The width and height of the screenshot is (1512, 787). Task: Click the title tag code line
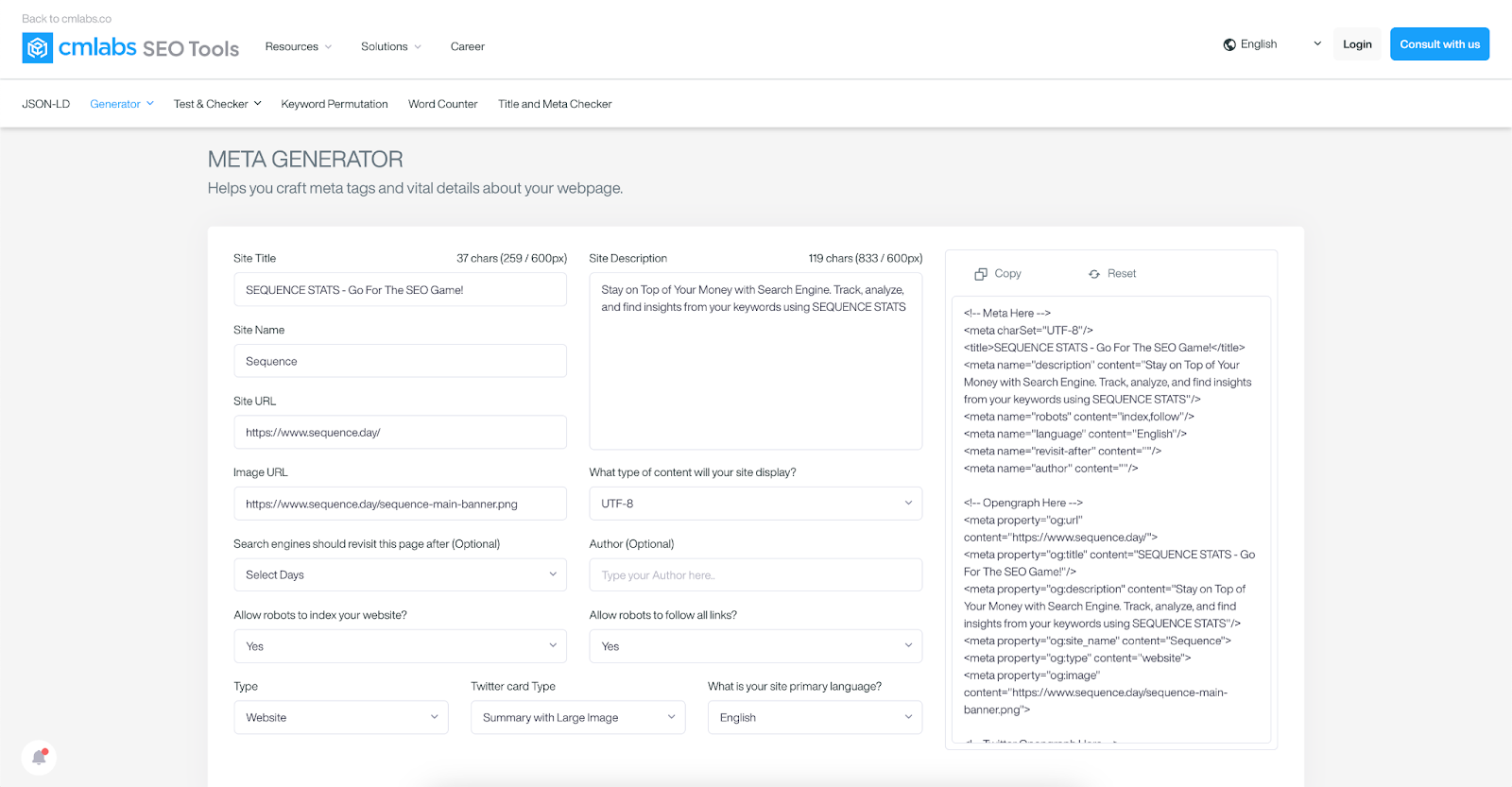[1105, 348]
